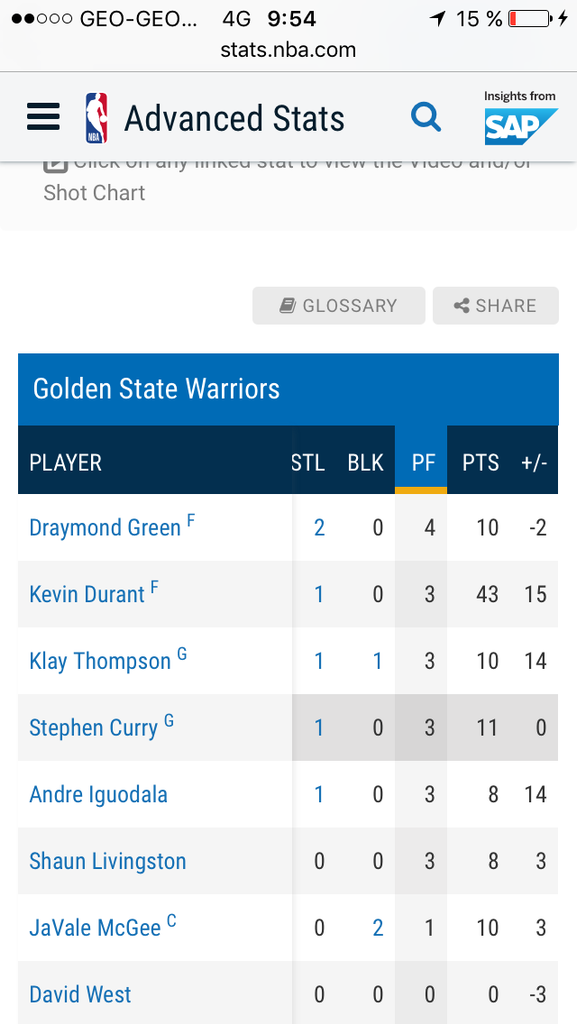Tap the NBA logo icon
577x1024 pixels.
pos(97,118)
